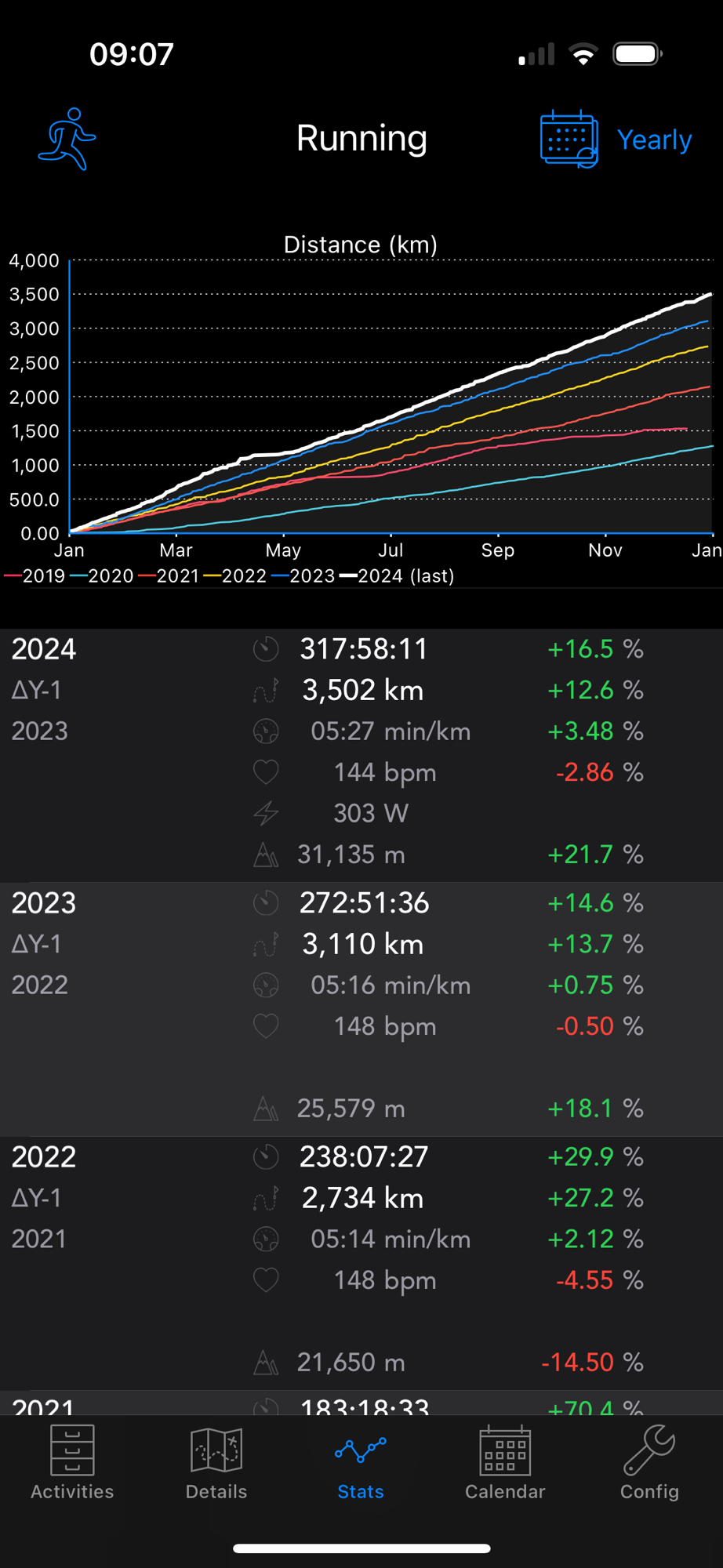The height and width of the screenshot is (1568, 723).
Task: Tap the 2024 pace gauge icon
Action: [266, 731]
